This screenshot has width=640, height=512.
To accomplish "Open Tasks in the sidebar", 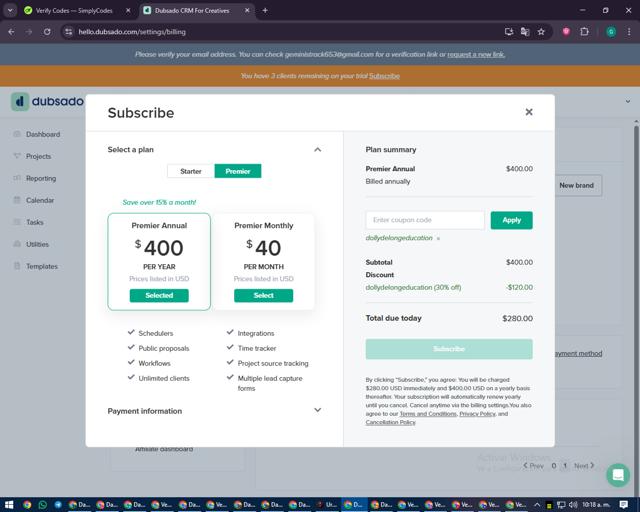I will (x=35, y=223).
